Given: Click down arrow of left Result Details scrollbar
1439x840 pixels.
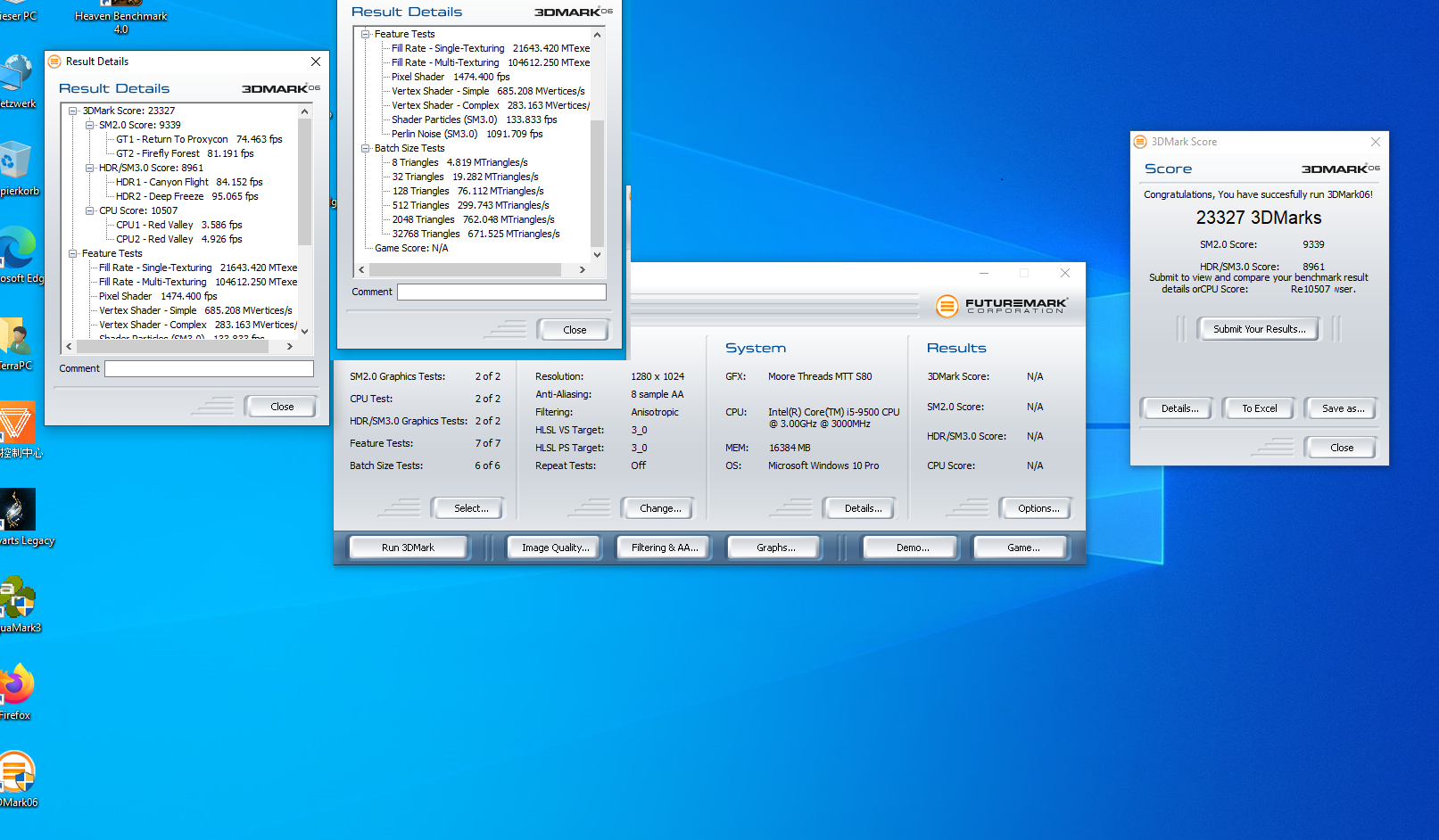Looking at the screenshot, I should point(304,331).
